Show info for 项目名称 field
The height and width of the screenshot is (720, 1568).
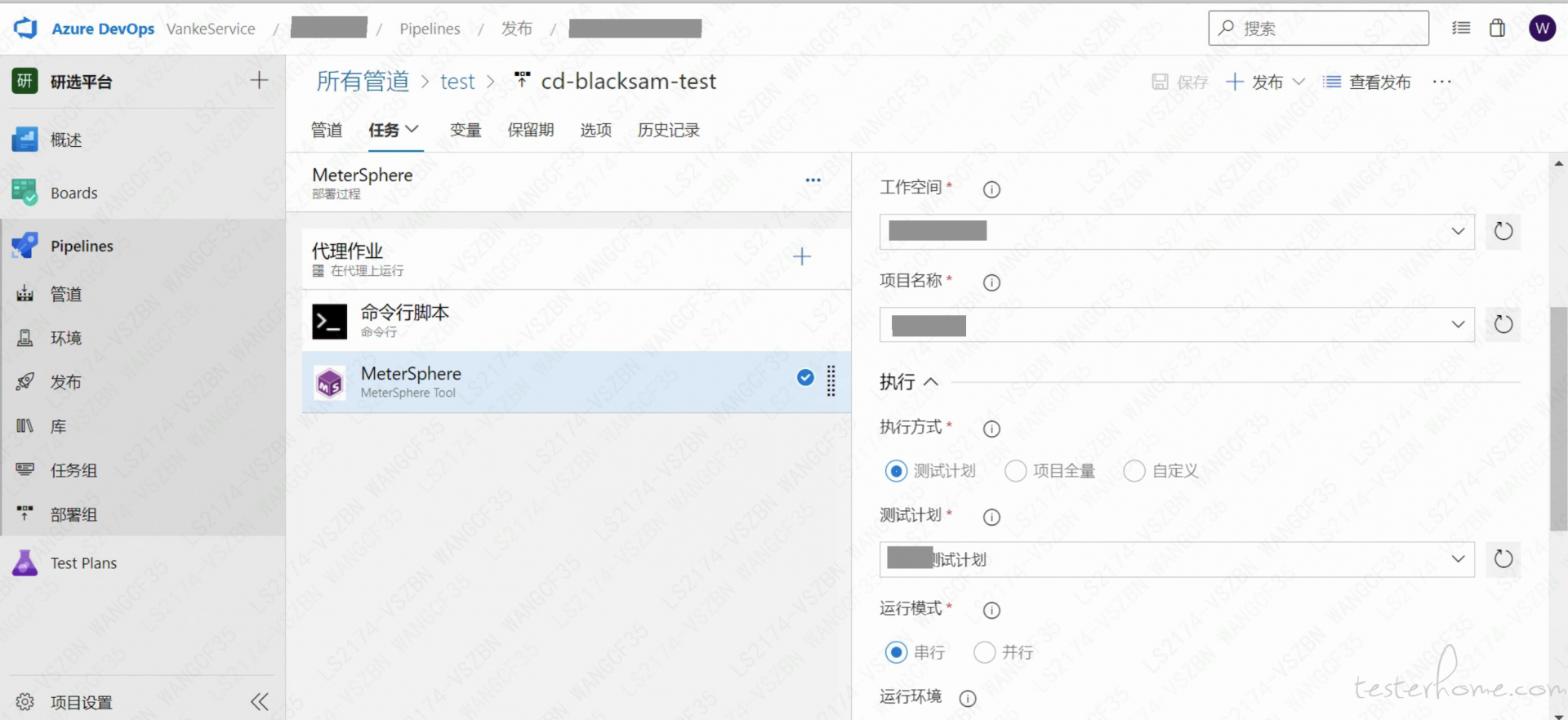click(x=991, y=282)
